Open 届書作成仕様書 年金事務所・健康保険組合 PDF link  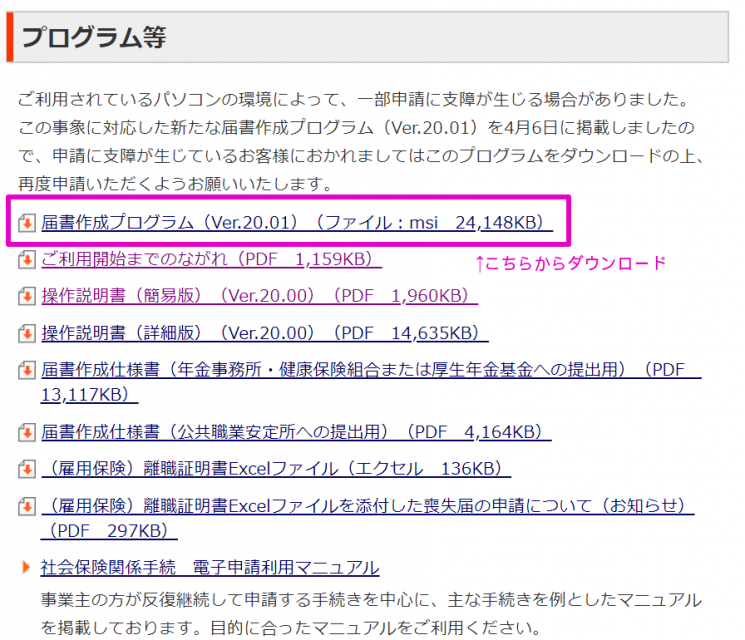tap(371, 382)
